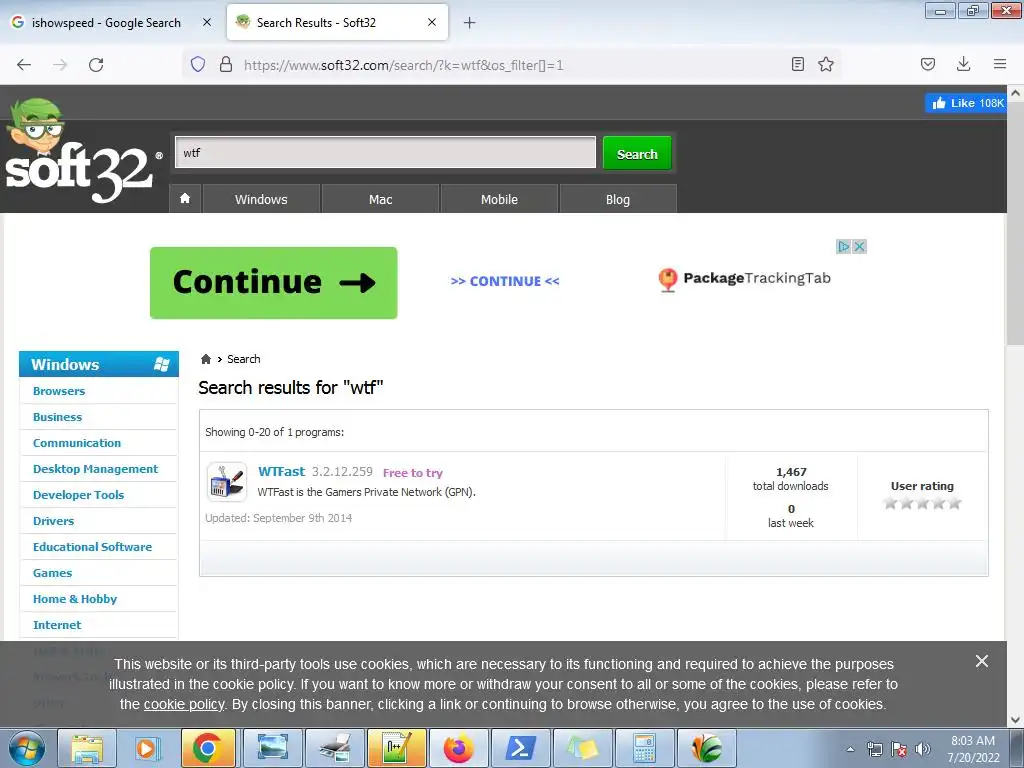Open the Calculator taskbar icon
Screen dimensions: 1024x768
[x=644, y=748]
